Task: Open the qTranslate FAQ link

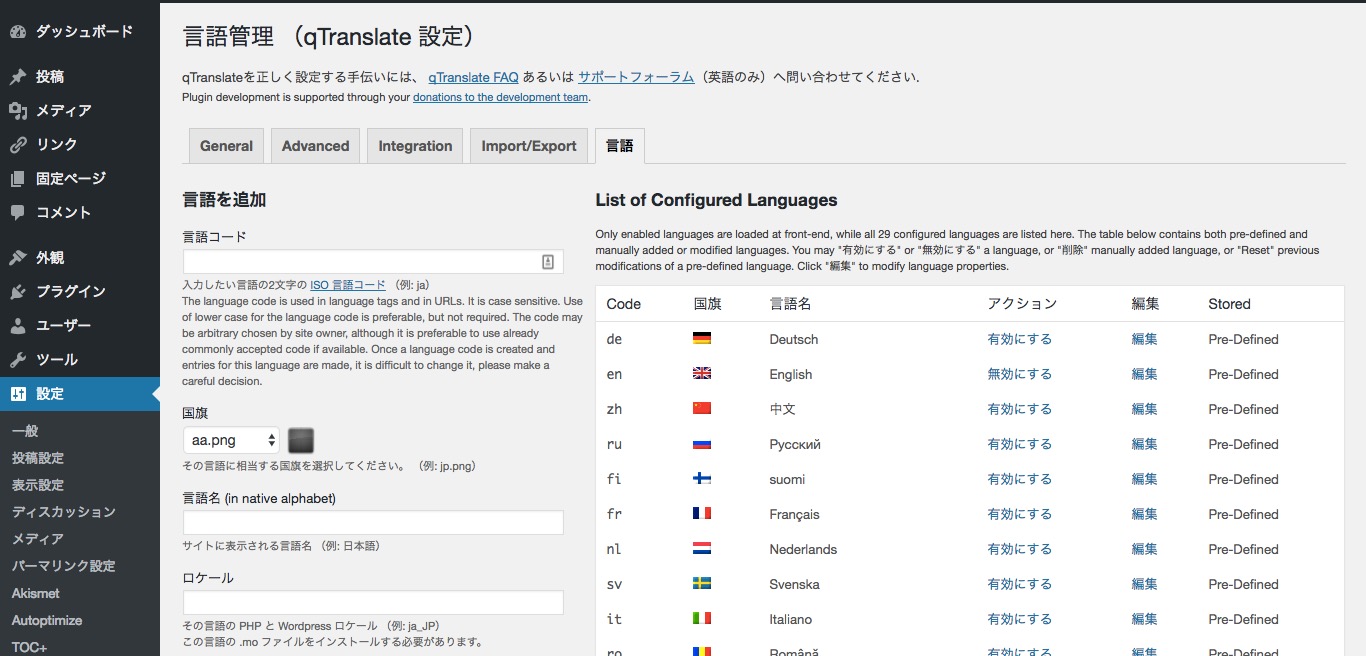Action: pyautogui.click(x=473, y=77)
